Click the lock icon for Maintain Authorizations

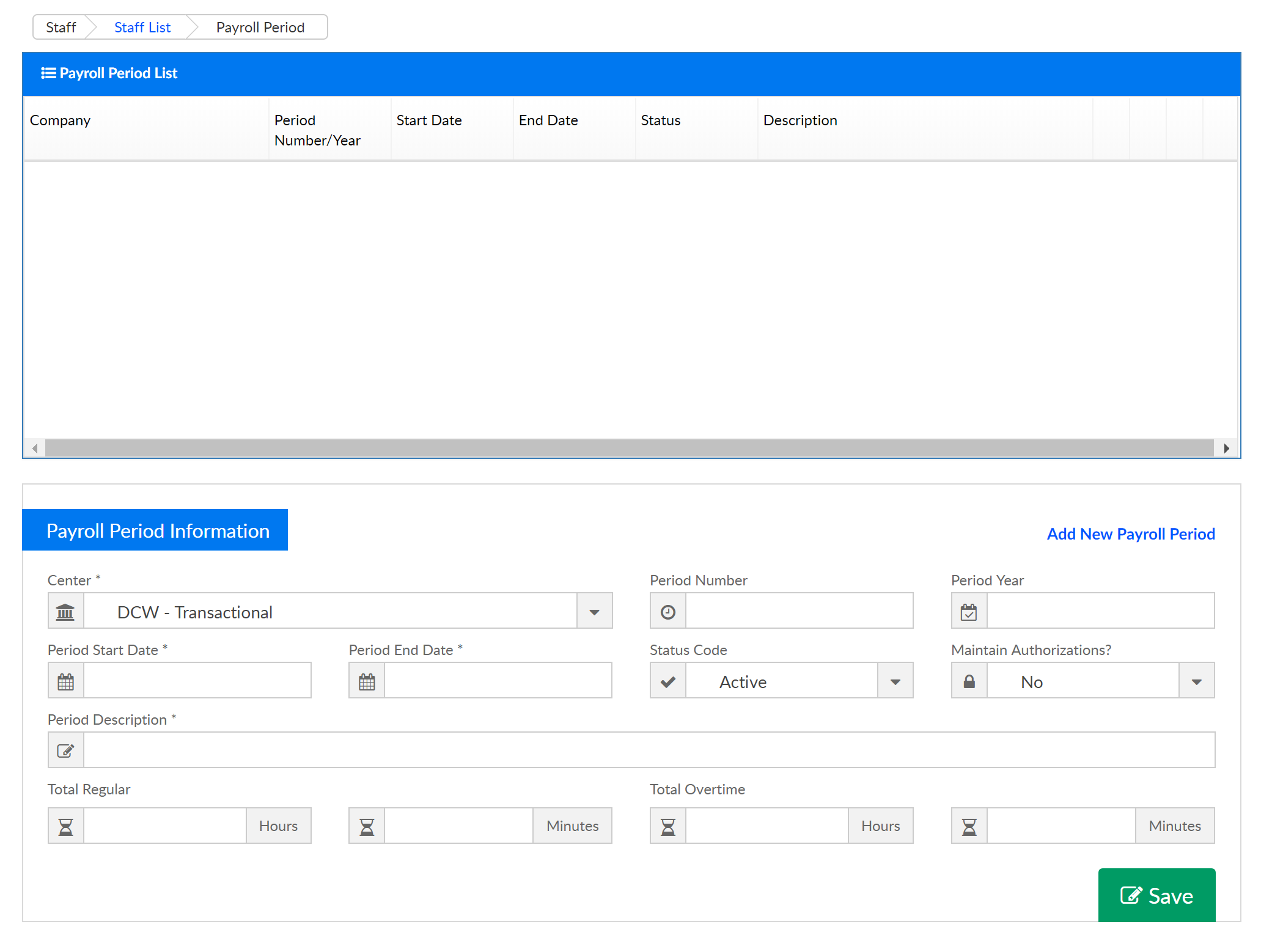(969, 681)
